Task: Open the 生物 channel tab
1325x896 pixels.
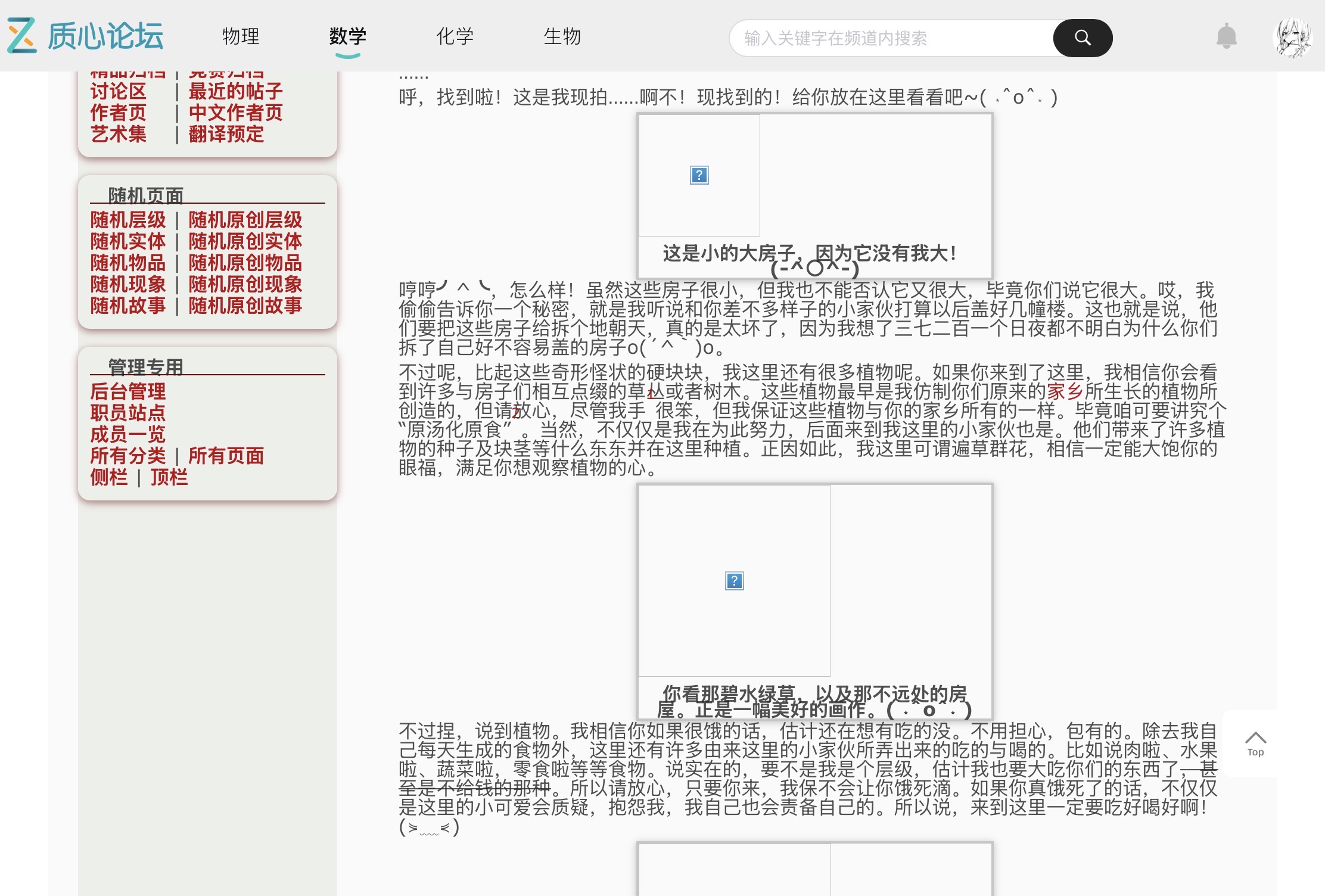Action: pyautogui.click(x=562, y=36)
